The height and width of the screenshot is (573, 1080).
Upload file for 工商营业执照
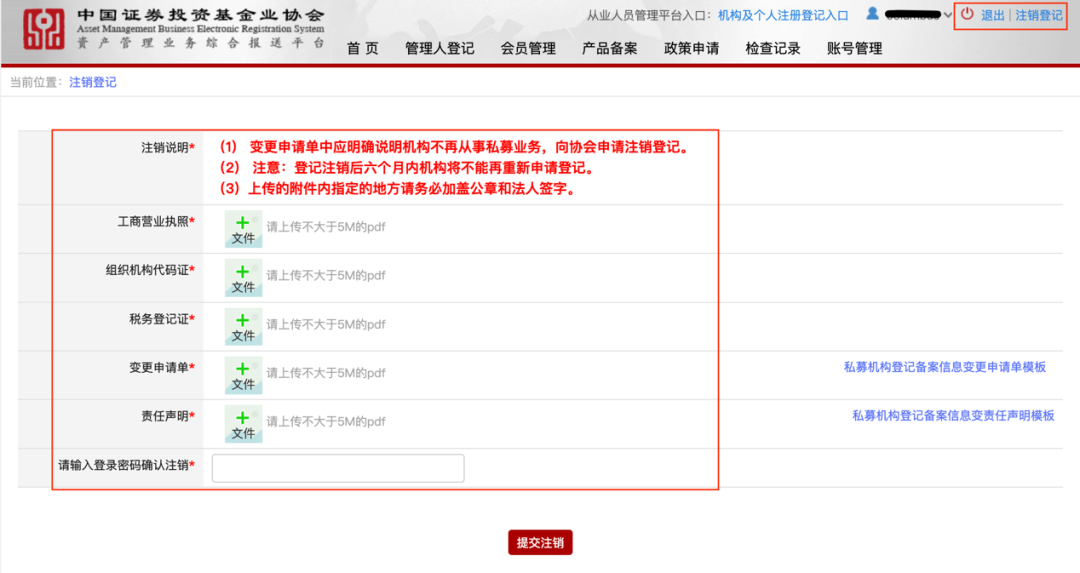coord(243,229)
